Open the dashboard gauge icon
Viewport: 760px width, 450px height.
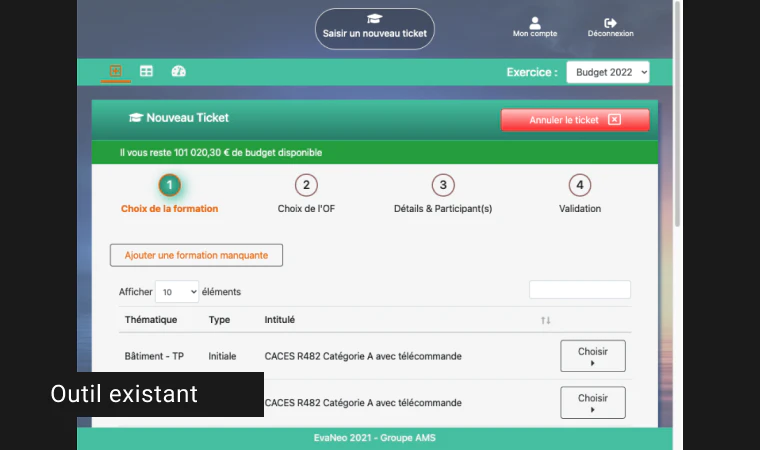(x=178, y=71)
